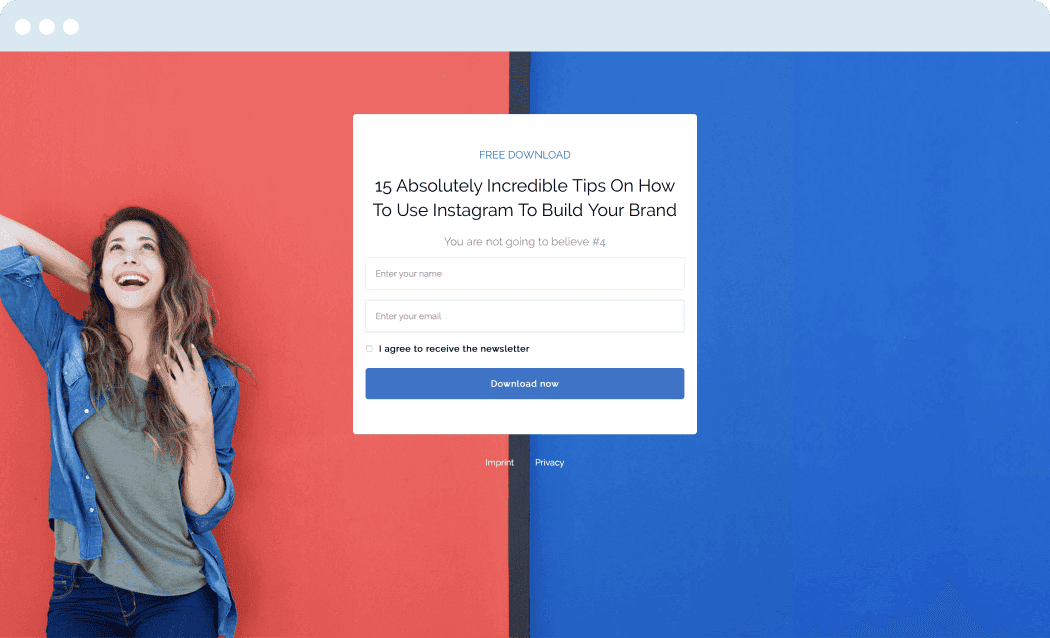Focus the "Enter your email" field

click(524, 316)
